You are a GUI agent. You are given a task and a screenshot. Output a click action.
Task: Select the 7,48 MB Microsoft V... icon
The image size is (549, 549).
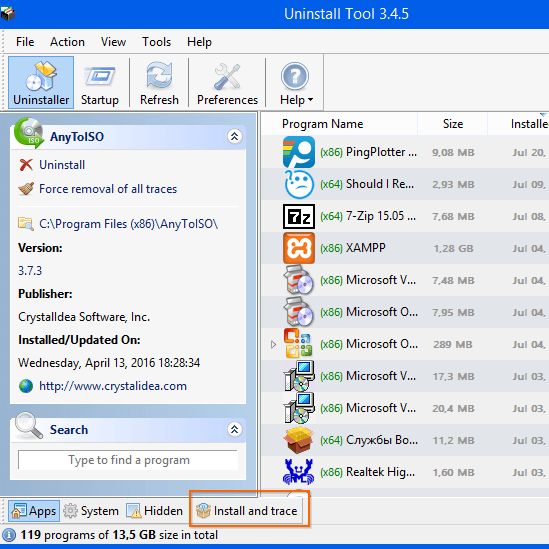point(299,280)
